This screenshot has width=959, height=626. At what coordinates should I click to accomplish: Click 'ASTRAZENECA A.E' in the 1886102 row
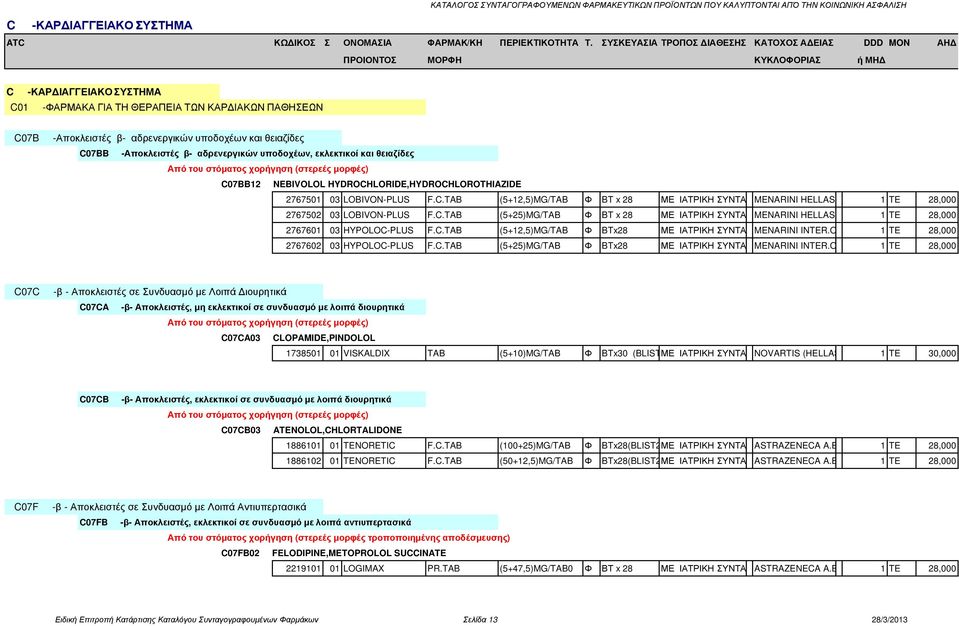coord(794,460)
